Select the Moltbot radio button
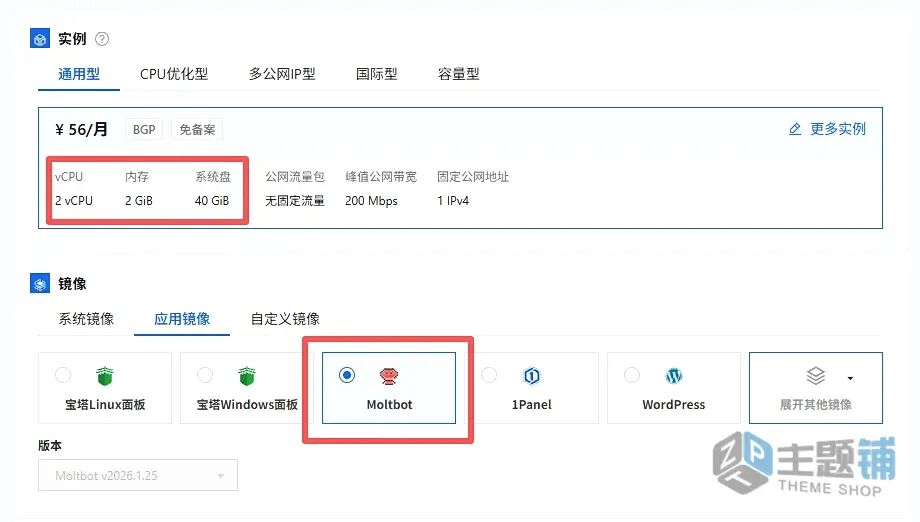 (x=347, y=375)
